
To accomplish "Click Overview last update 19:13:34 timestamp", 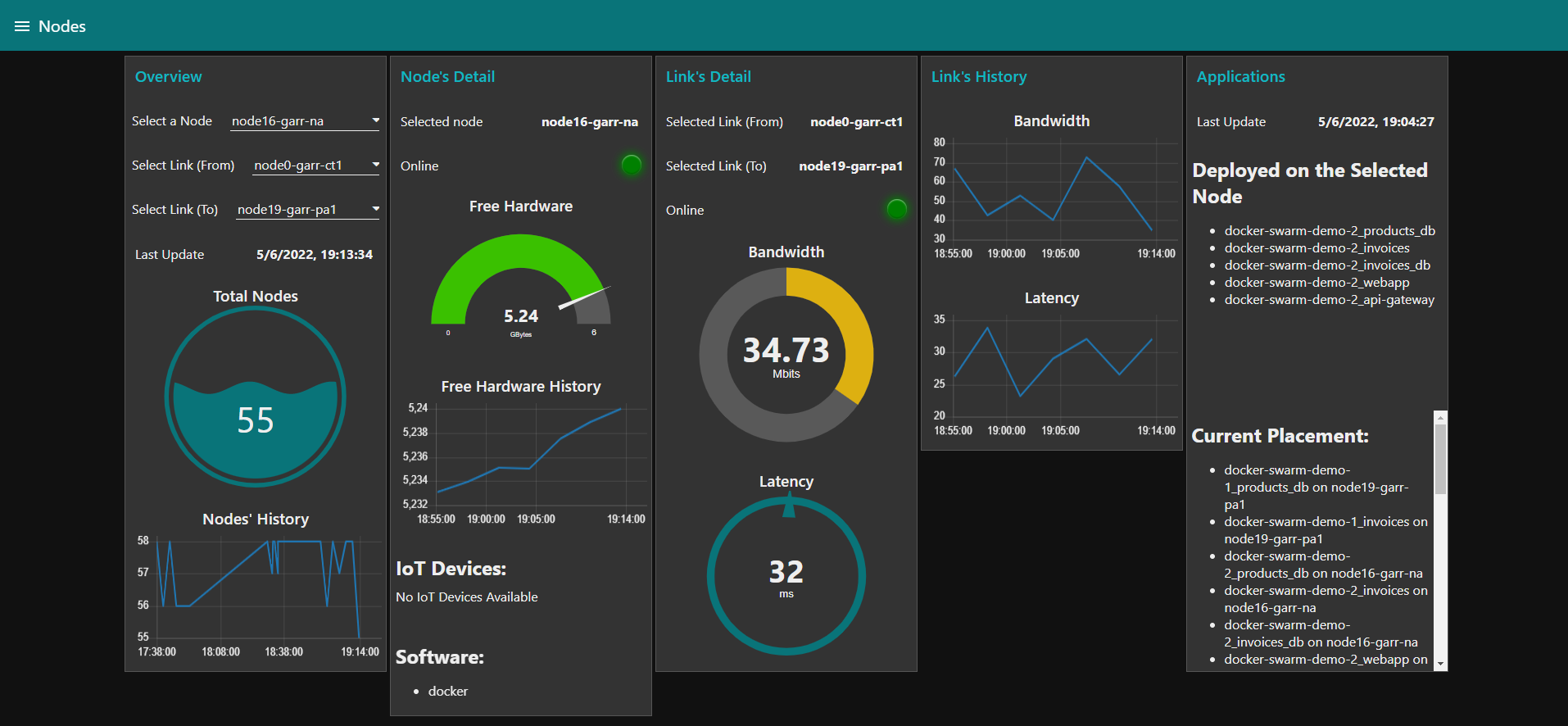I will click(x=315, y=254).
